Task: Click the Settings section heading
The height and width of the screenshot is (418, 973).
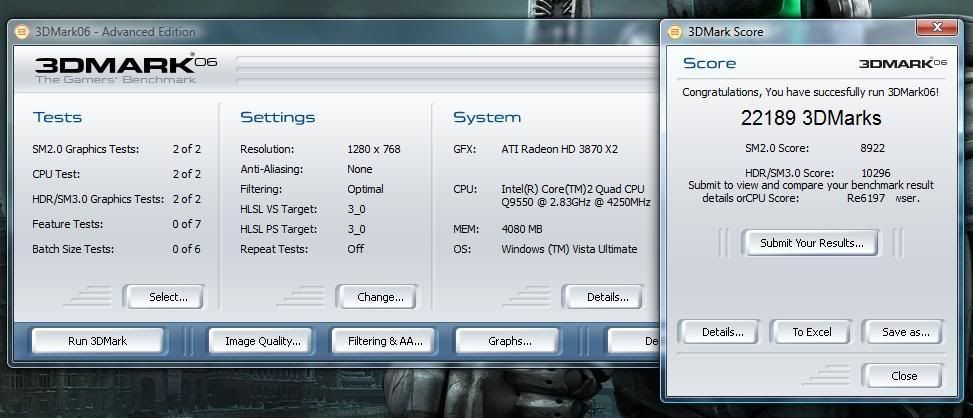Action: (x=277, y=117)
